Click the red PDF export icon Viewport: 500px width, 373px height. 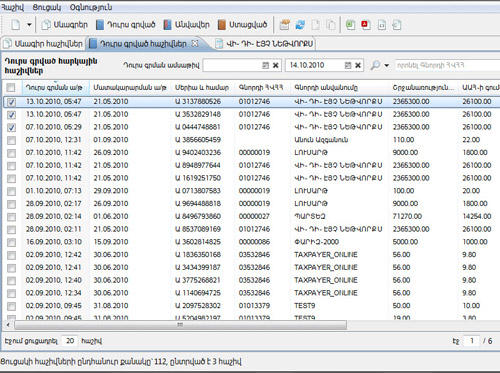pyautogui.click(x=366, y=25)
